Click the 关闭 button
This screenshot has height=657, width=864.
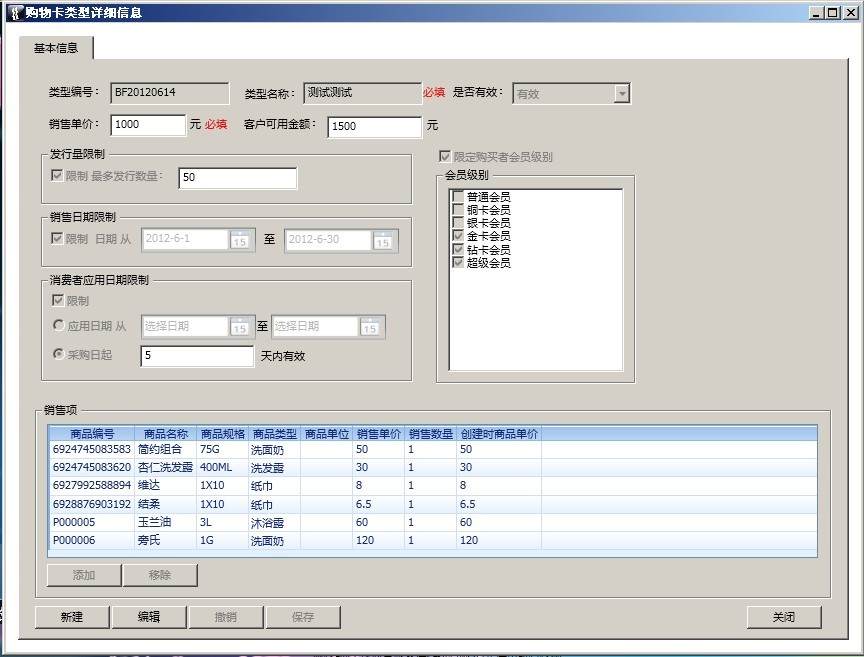(783, 617)
